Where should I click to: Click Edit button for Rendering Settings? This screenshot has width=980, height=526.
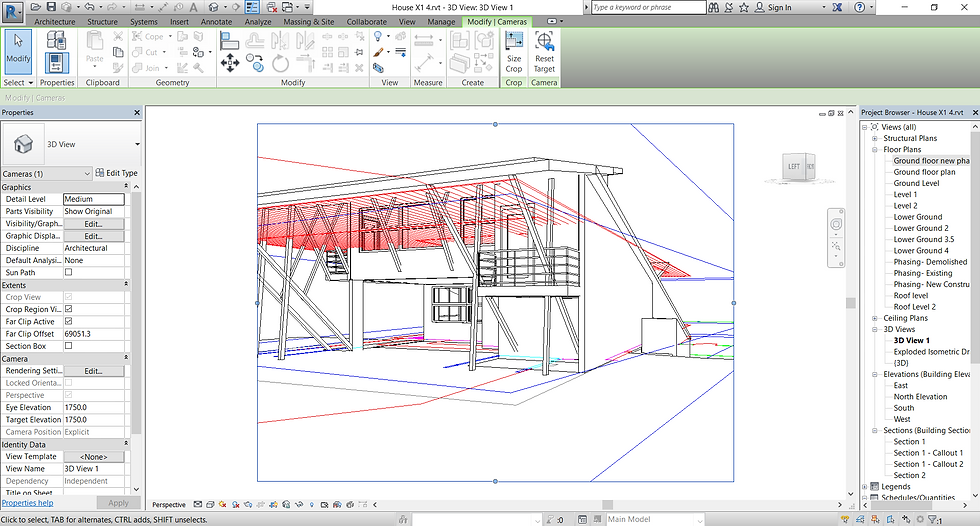point(93,371)
